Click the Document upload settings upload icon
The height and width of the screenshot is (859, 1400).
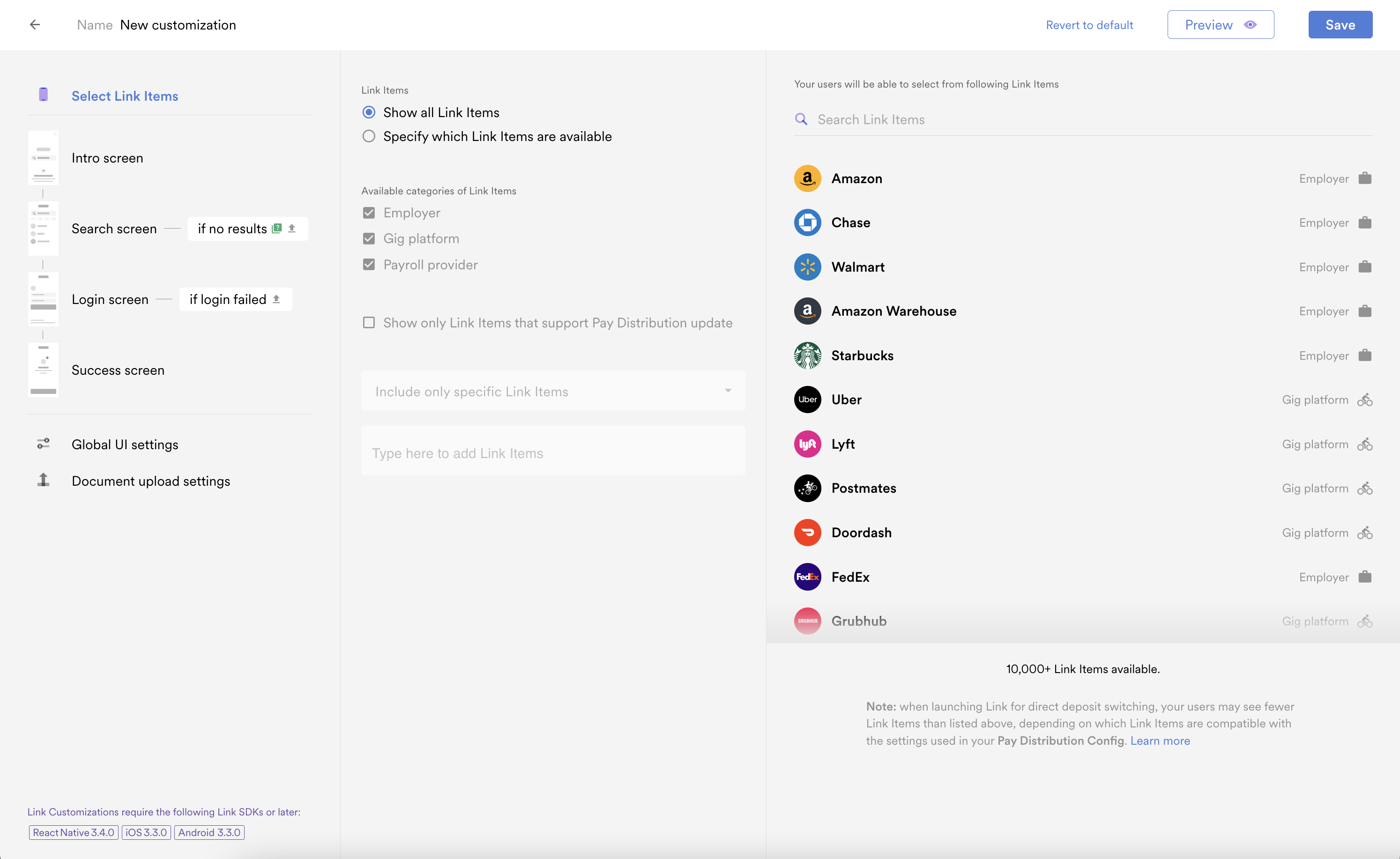[x=43, y=480]
